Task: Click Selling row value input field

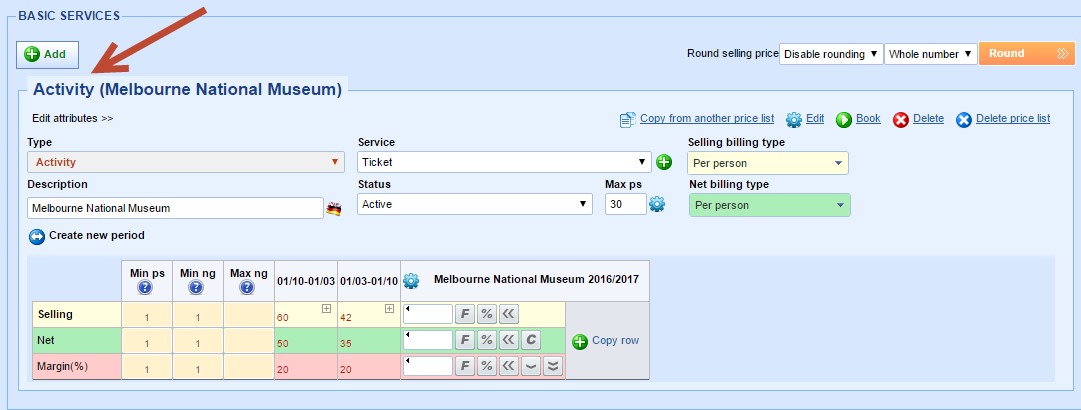Action: pos(427,314)
